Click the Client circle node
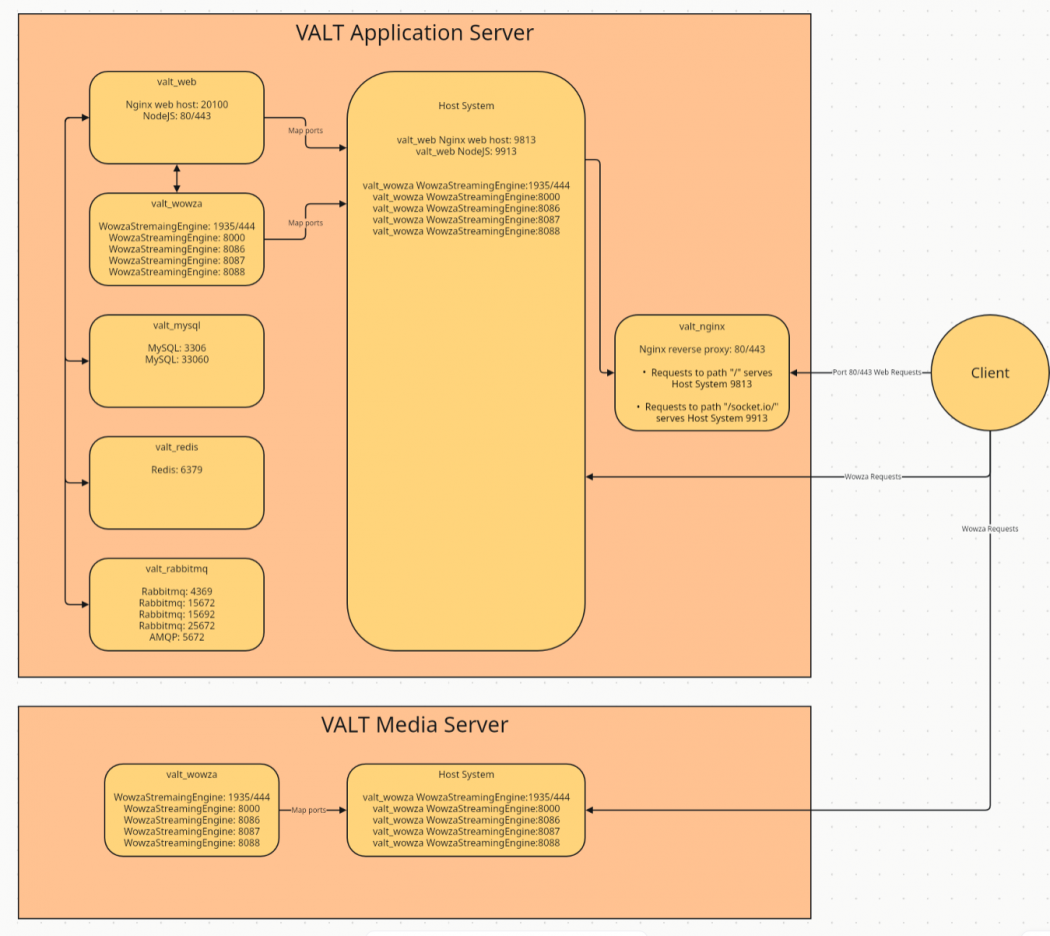1050x936 pixels. click(x=990, y=373)
